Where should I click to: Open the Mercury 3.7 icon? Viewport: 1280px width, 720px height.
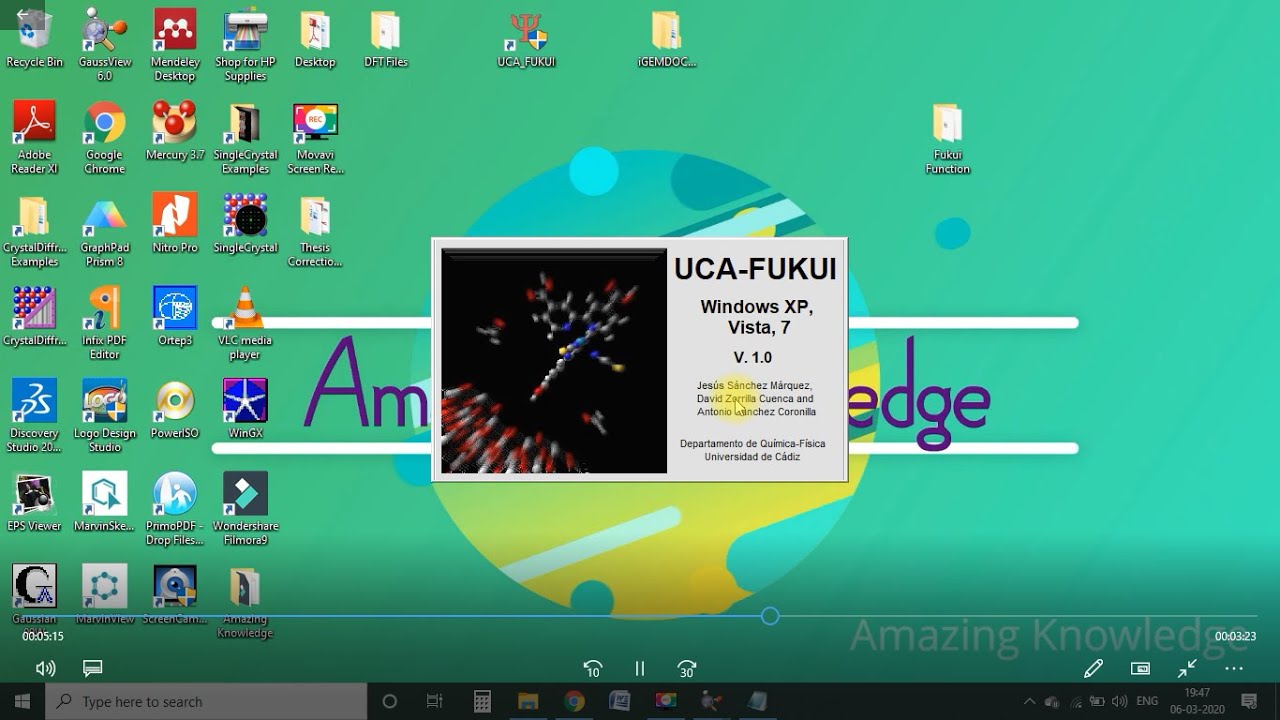point(175,130)
